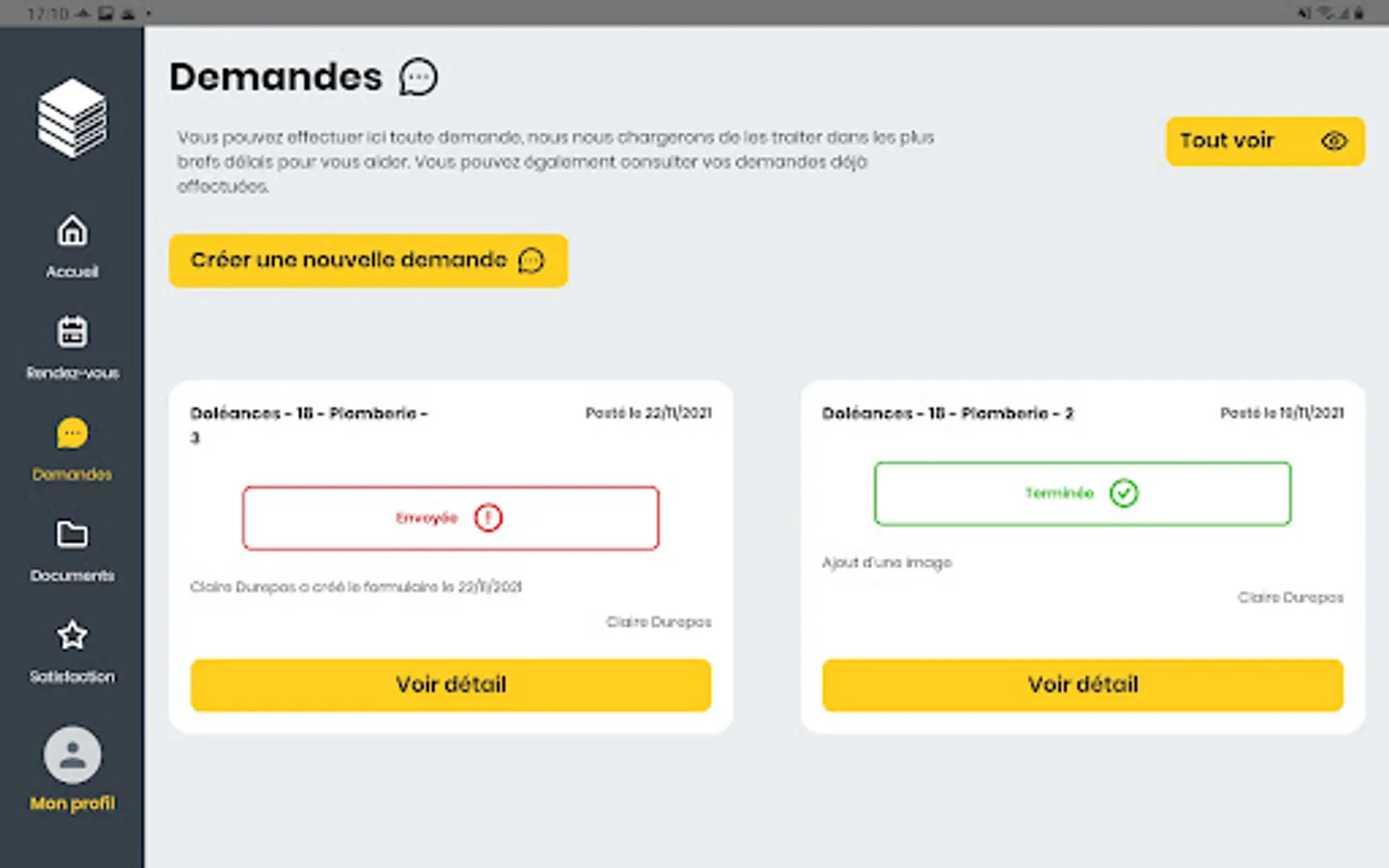
Task: Open the Rendez-vous calendar icon
Action: click(72, 332)
